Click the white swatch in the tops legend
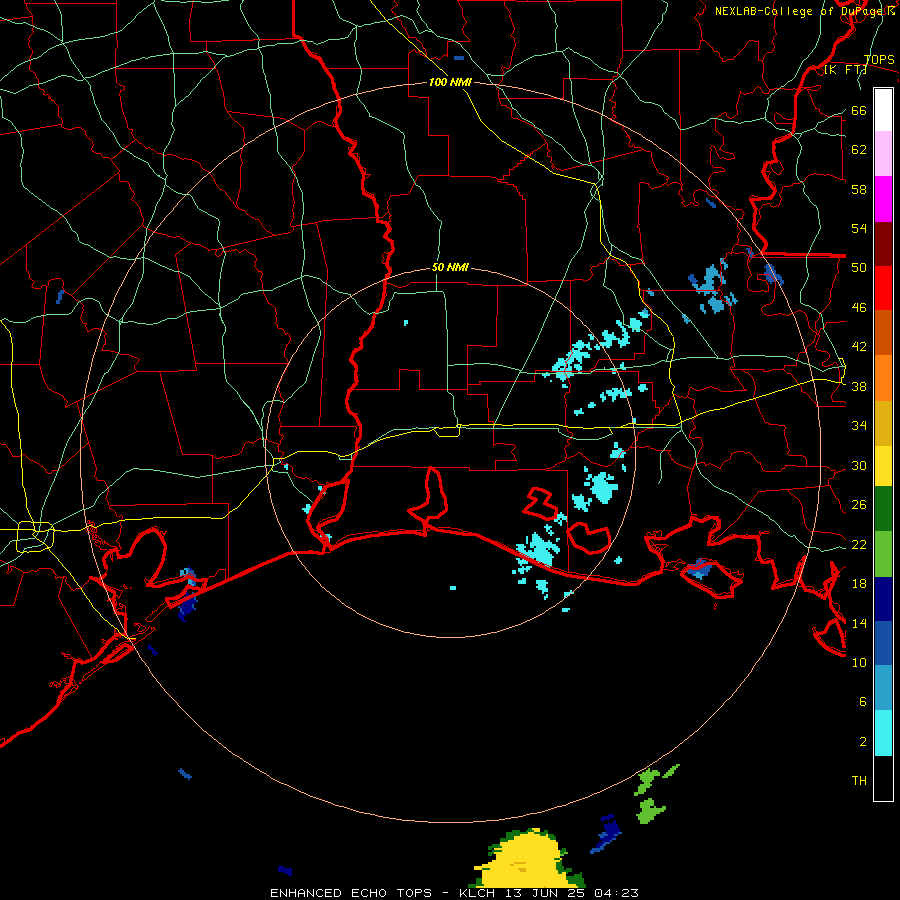The width and height of the screenshot is (900, 900). point(883,110)
